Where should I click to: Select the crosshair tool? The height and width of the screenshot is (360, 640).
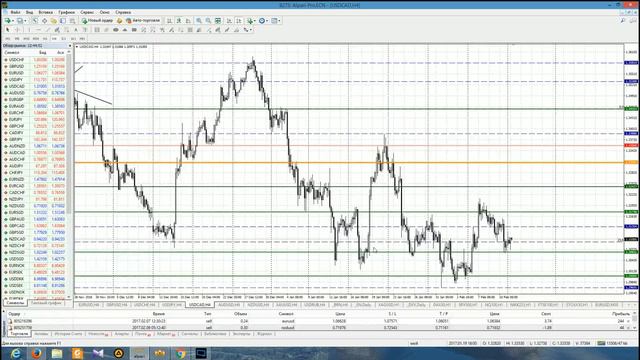(18, 30)
